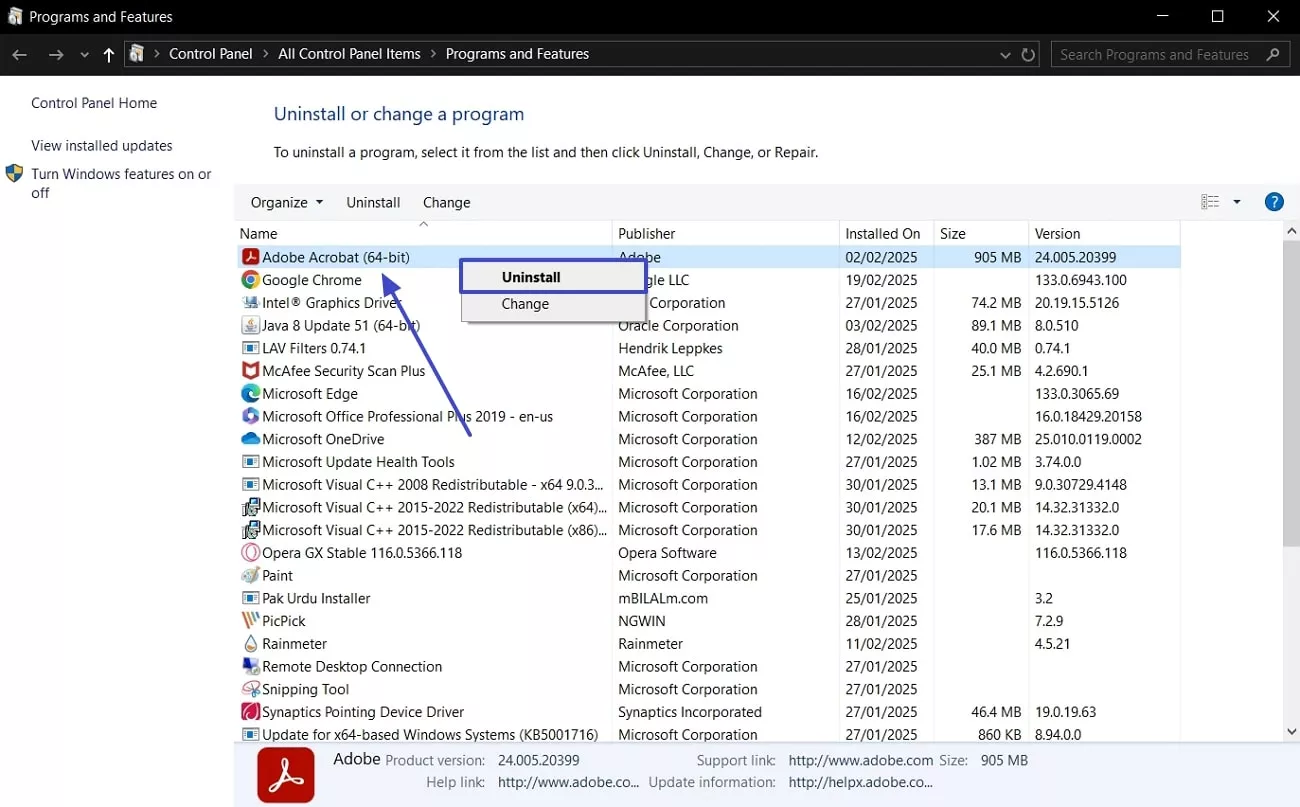Open Turn Windows features on or off
The width and height of the screenshot is (1300, 807).
coord(121,183)
